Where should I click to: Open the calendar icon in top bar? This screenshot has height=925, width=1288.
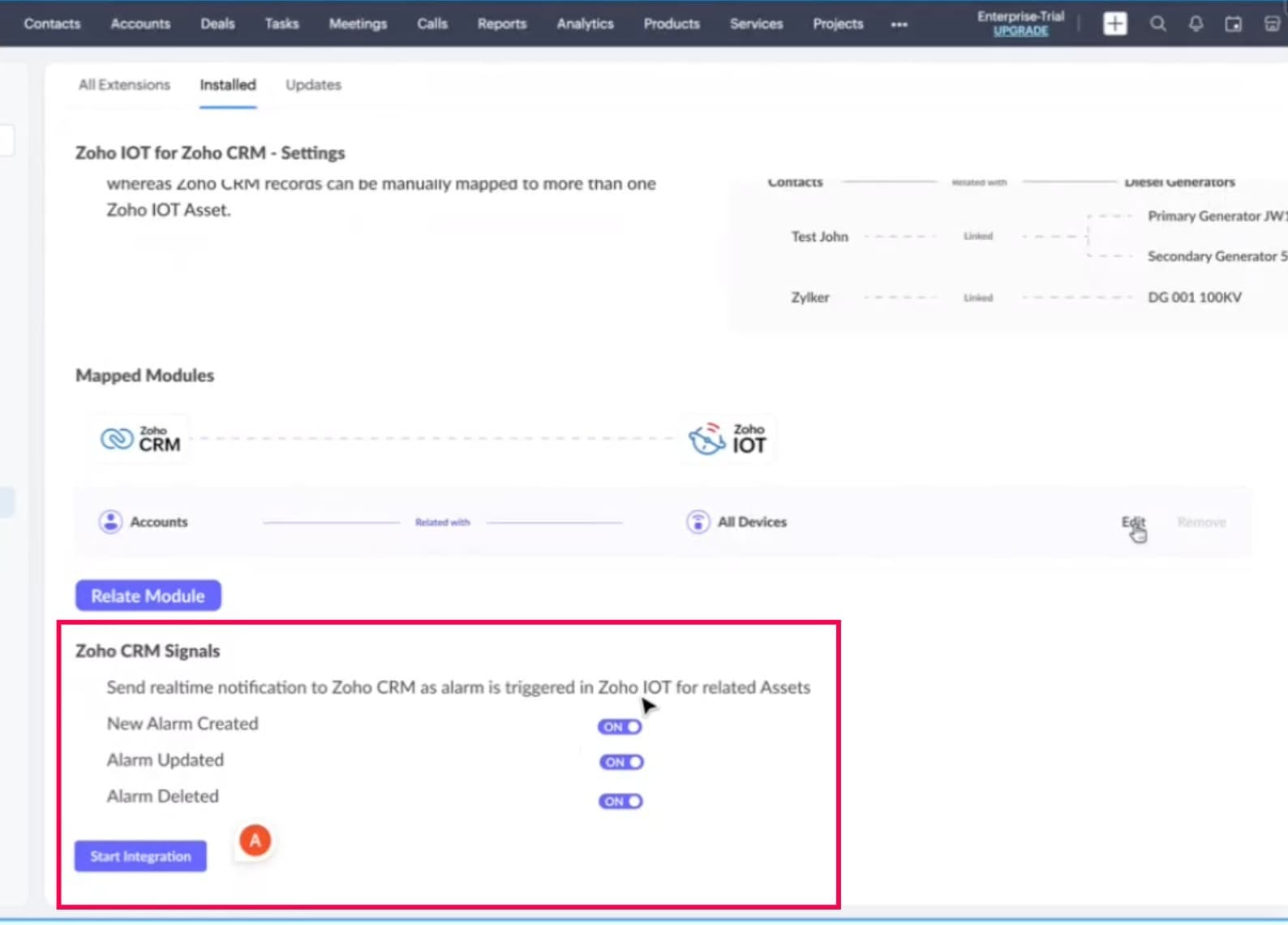(1234, 24)
